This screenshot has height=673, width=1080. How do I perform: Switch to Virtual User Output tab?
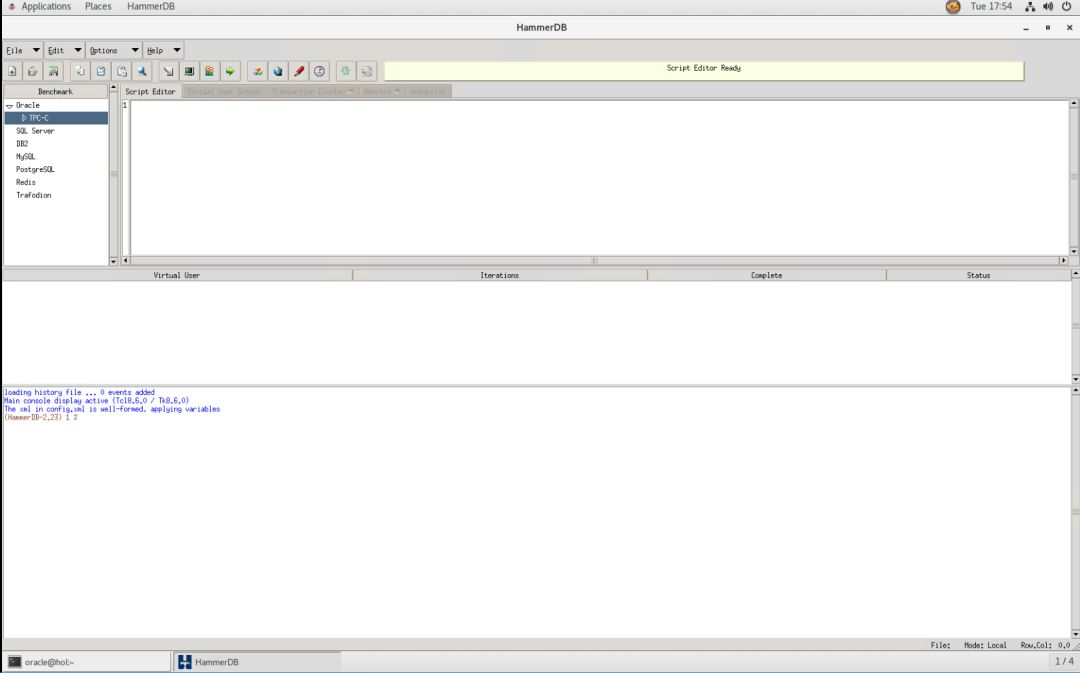click(224, 92)
